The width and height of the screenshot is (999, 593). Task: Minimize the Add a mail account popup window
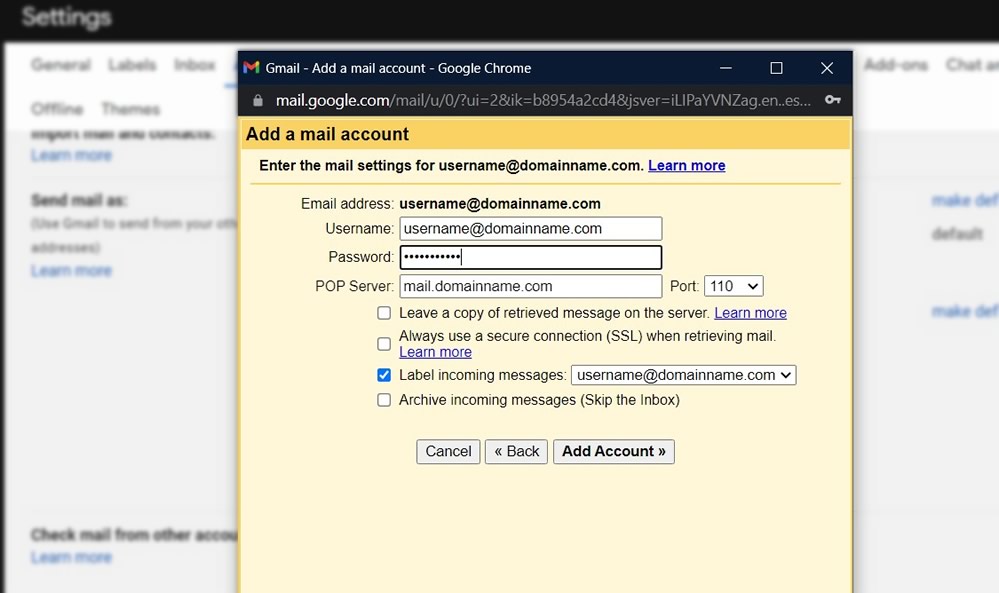[x=726, y=68]
